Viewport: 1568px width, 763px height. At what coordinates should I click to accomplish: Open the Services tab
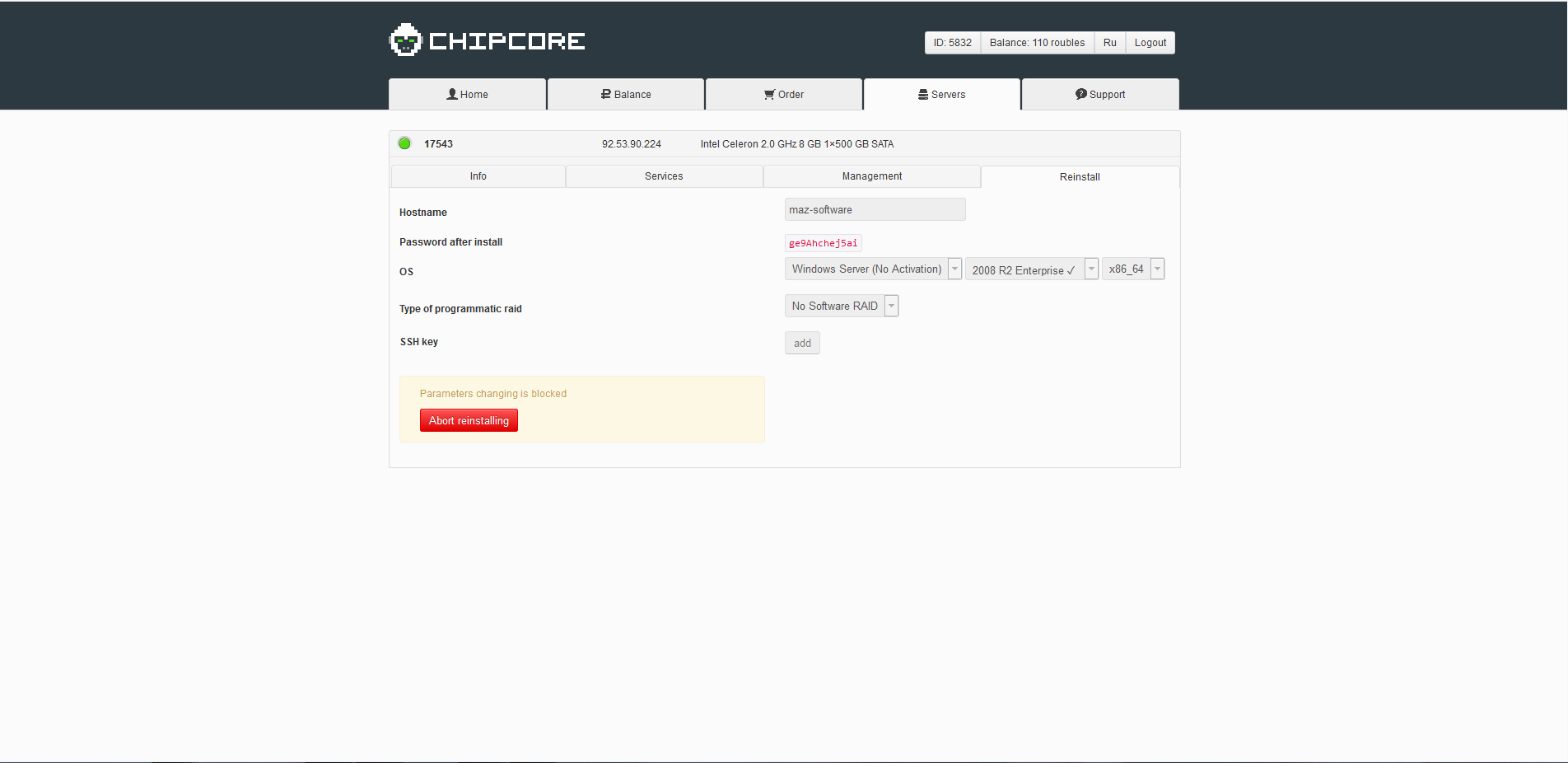[664, 176]
